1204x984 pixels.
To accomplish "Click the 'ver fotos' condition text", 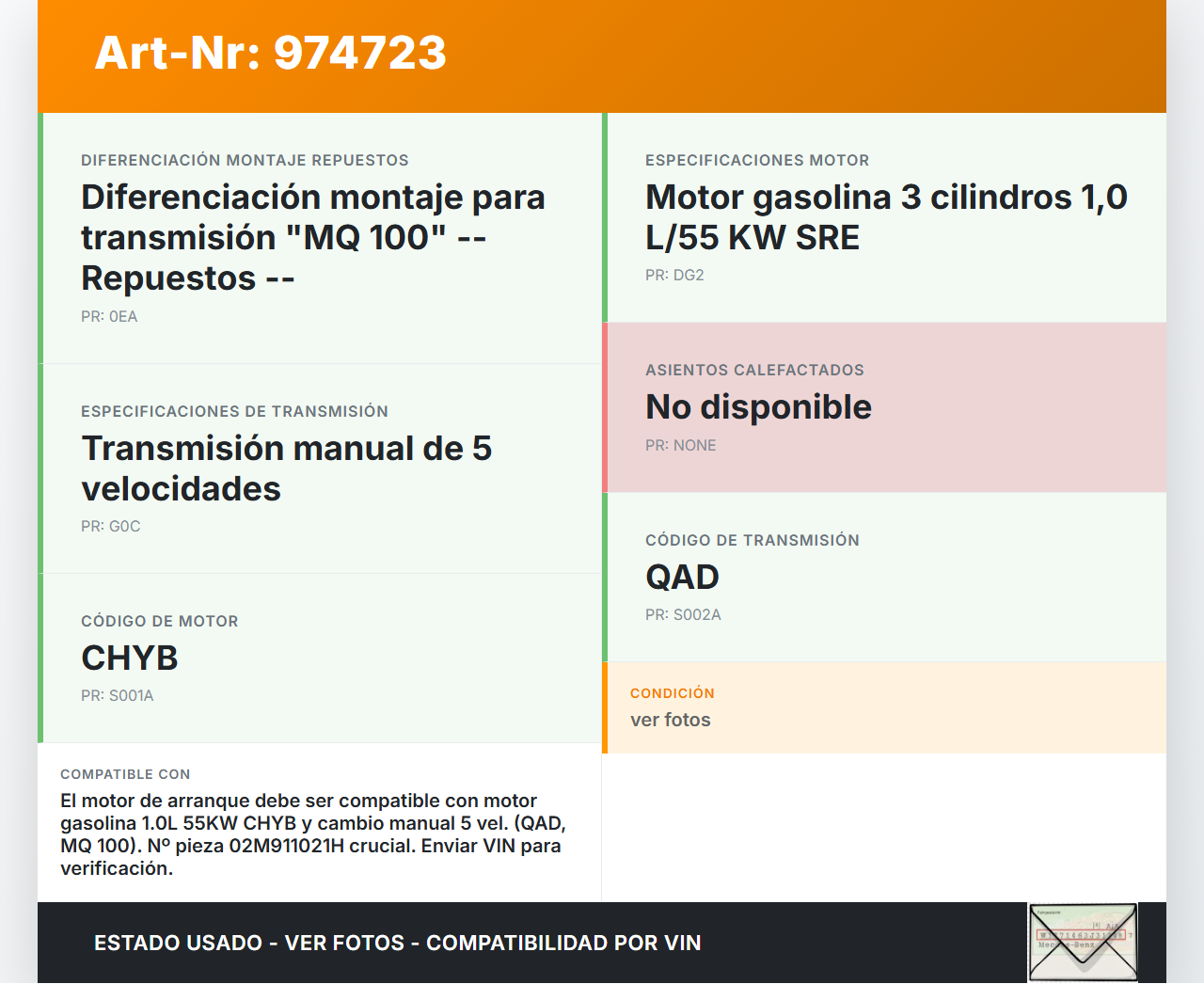I will tap(671, 721).
